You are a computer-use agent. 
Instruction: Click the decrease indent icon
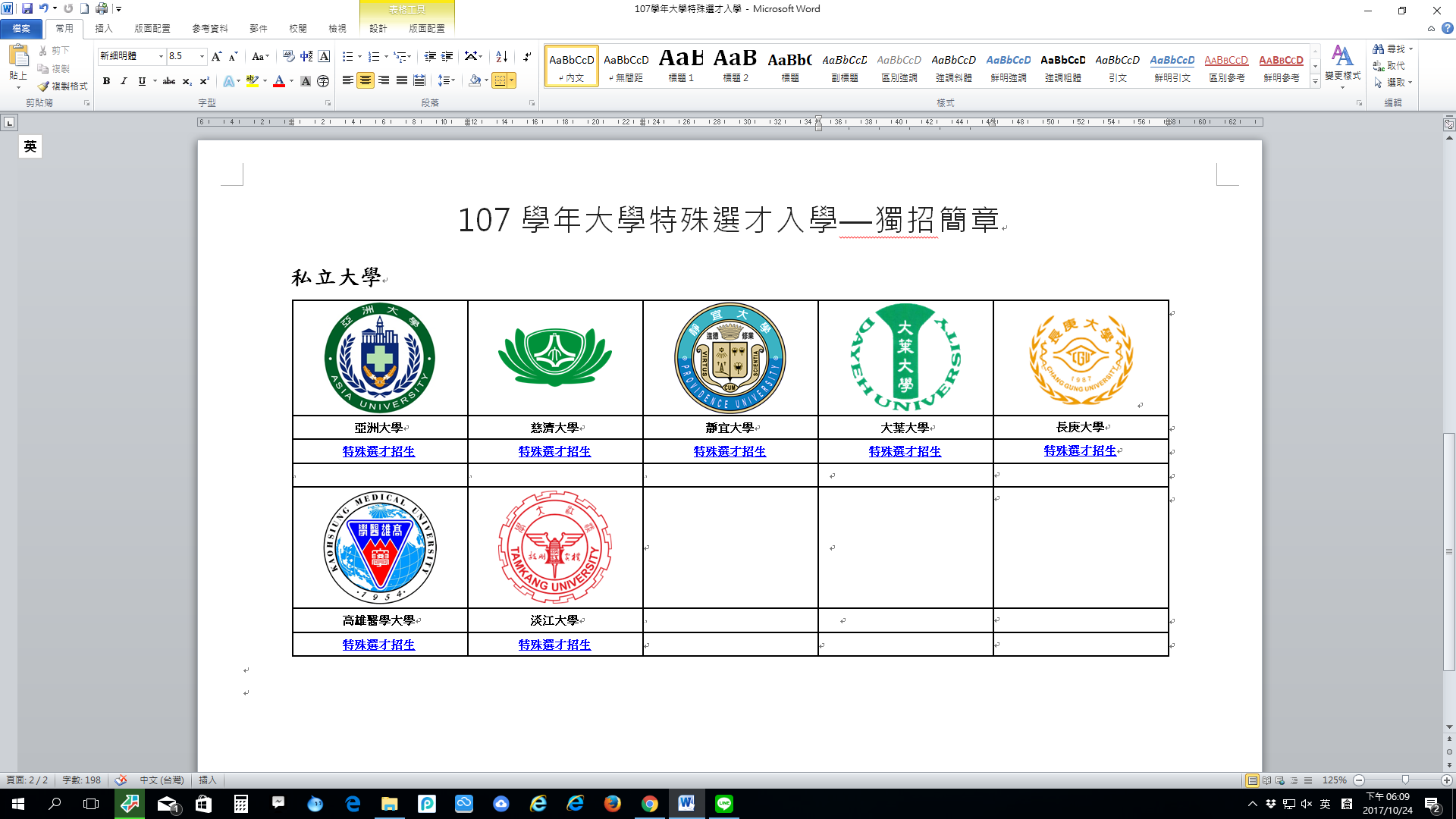[x=430, y=56]
